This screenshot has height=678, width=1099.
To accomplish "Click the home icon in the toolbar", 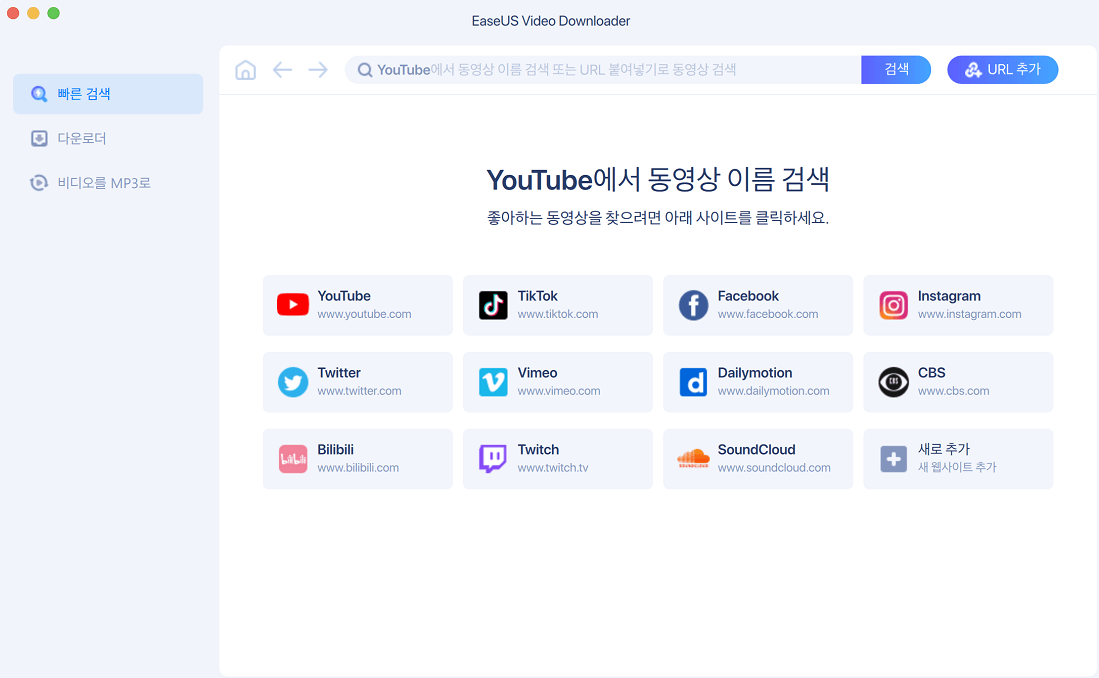I will pyautogui.click(x=245, y=69).
